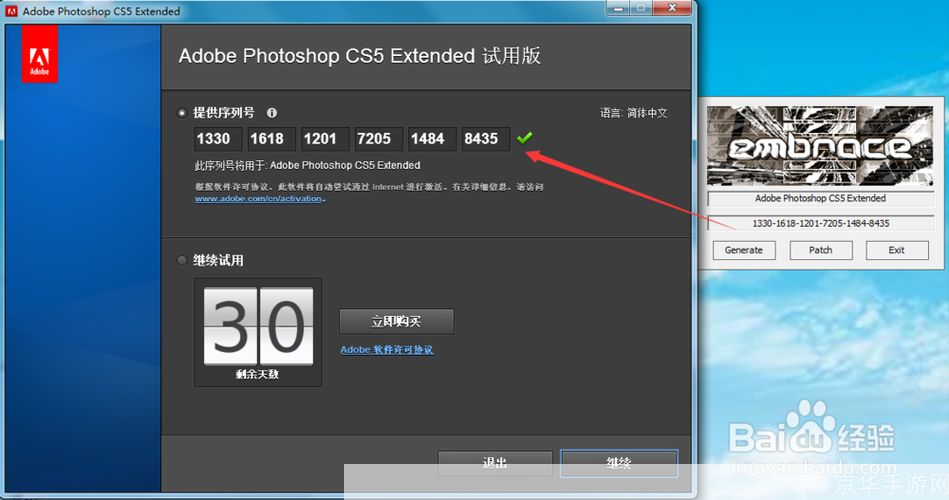Click the serial number info icon
The image size is (949, 500).
[272, 113]
